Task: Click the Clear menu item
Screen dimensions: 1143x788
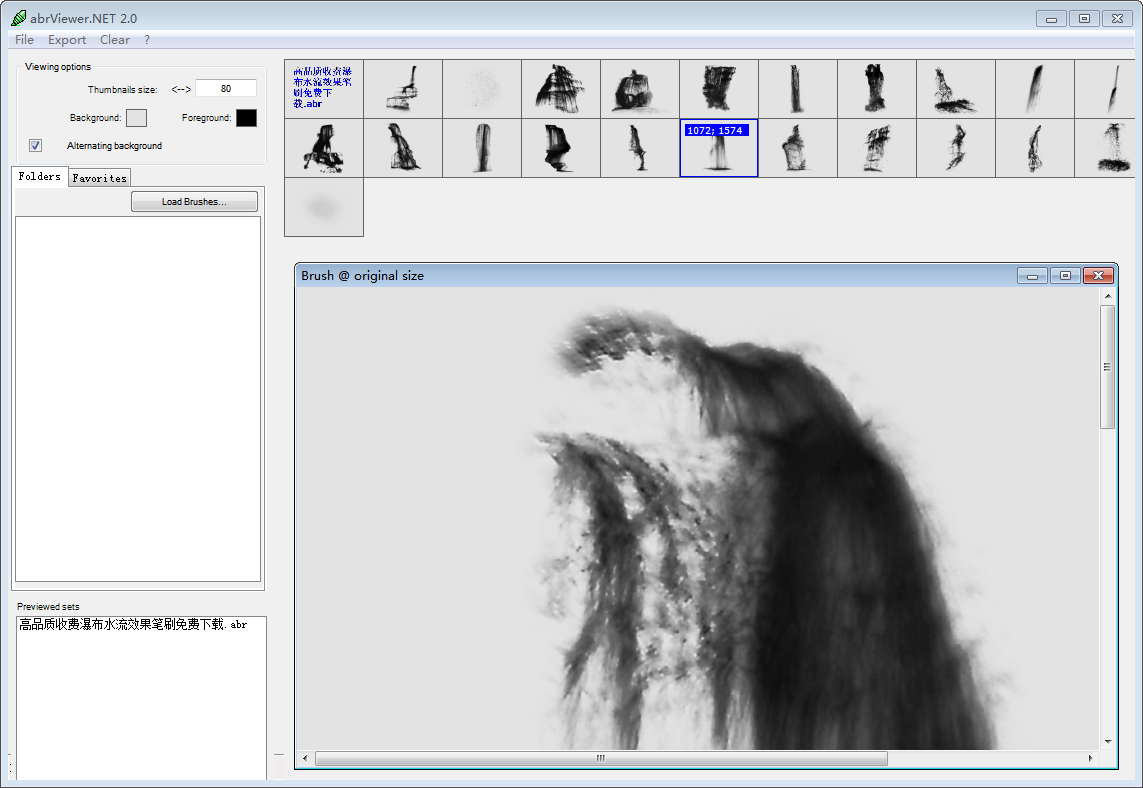Action: (114, 40)
